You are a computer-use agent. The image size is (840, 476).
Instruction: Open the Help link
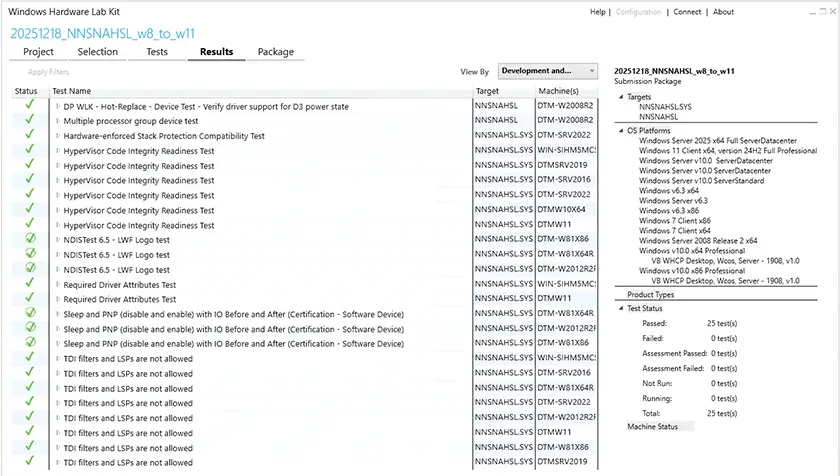pyautogui.click(x=598, y=12)
